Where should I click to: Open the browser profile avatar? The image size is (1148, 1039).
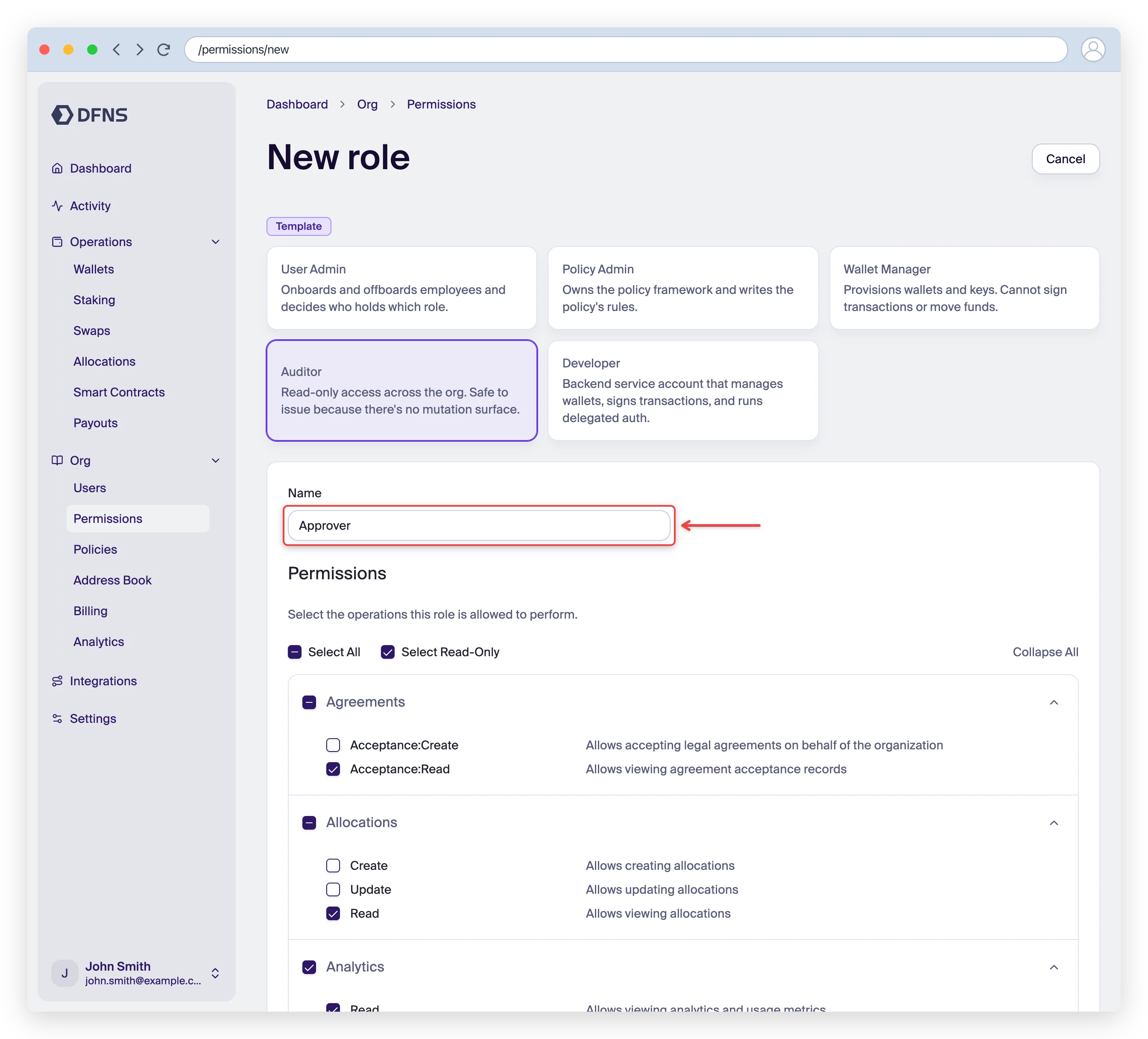(x=1093, y=50)
